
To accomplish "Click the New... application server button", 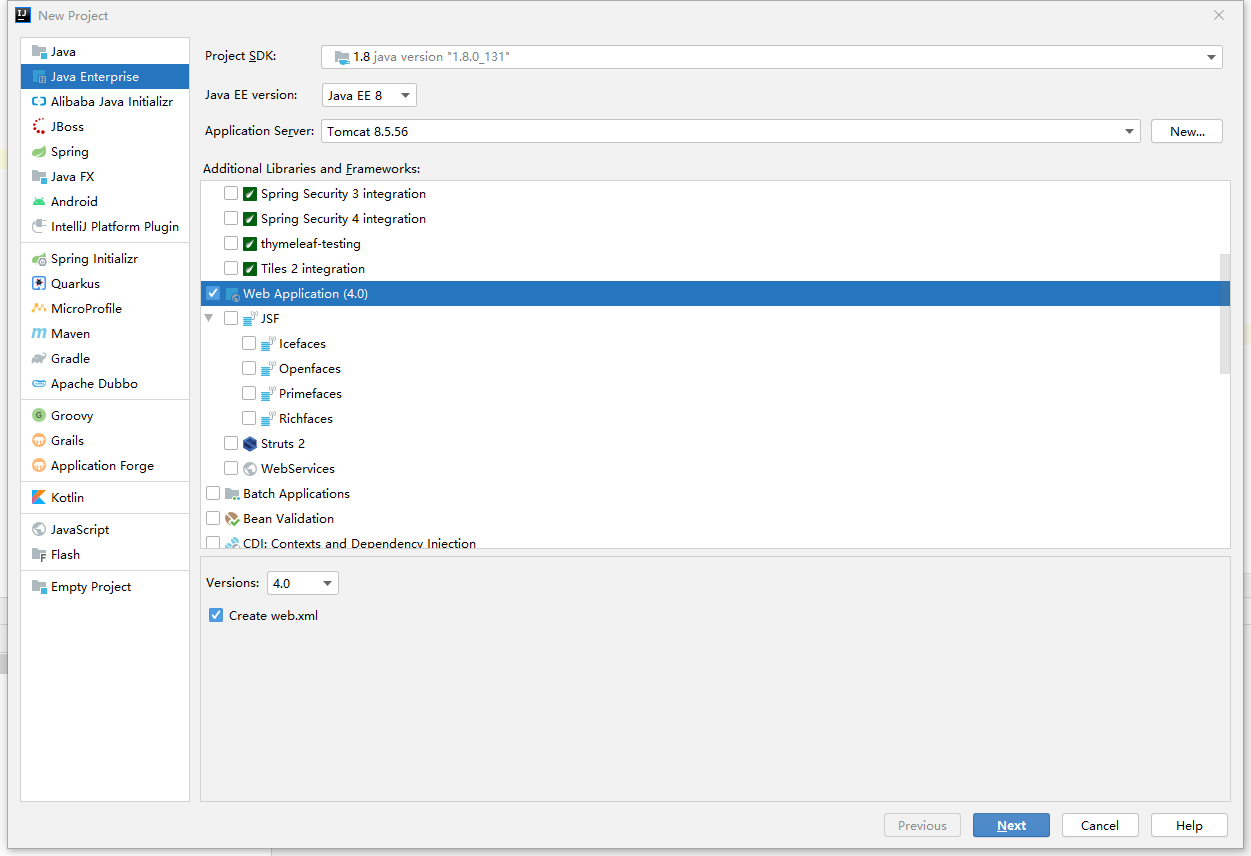I will [x=1186, y=131].
